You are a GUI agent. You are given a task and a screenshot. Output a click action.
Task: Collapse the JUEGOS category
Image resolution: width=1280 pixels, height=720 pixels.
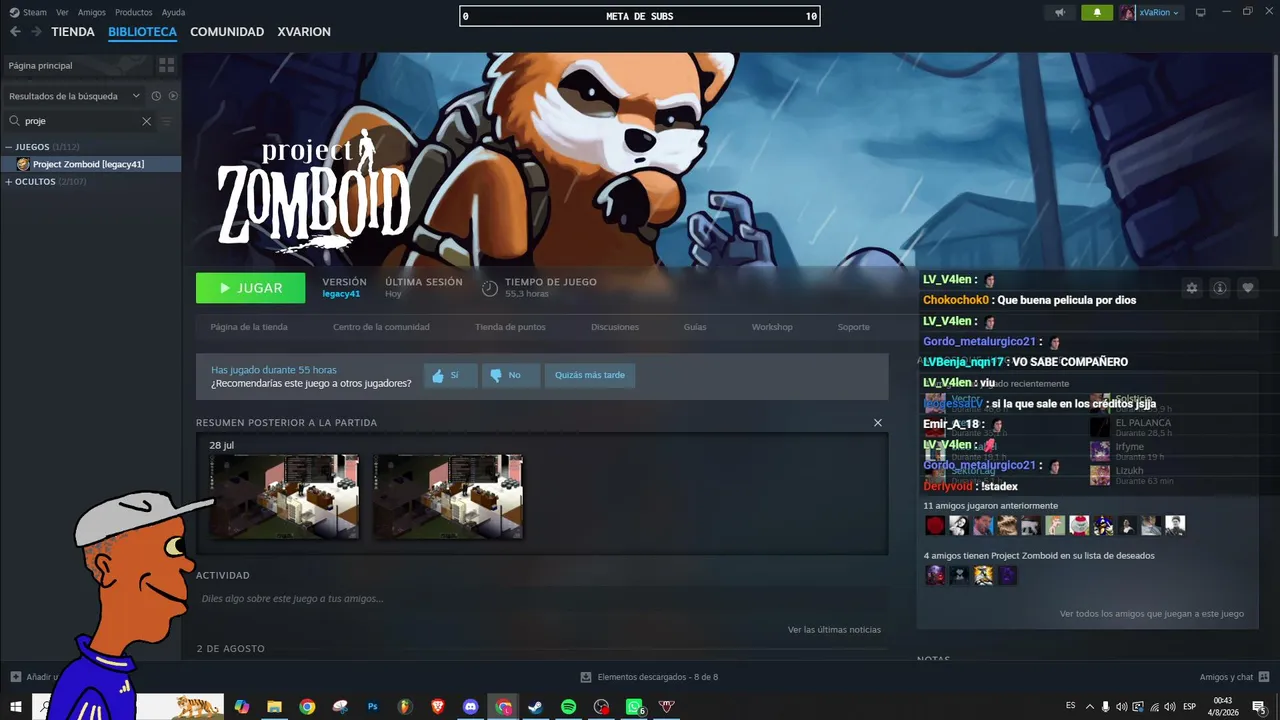click(x=10, y=147)
